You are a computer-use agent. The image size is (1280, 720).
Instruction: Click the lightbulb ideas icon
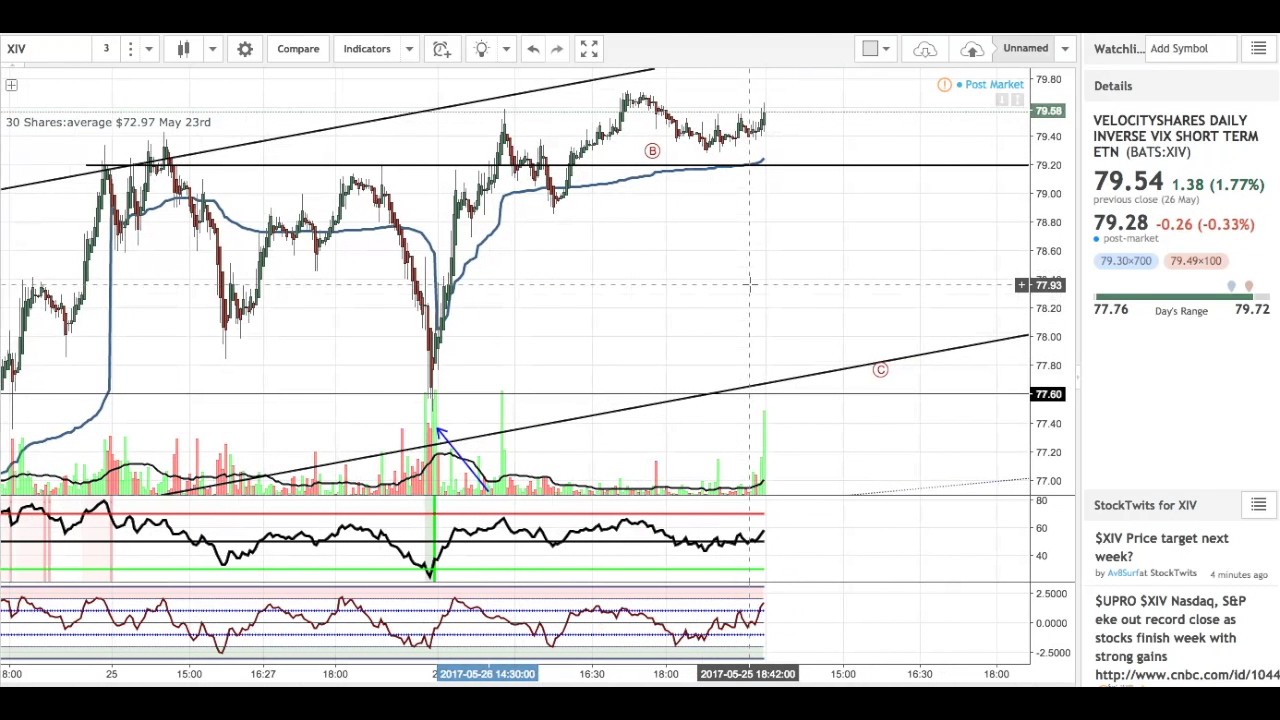[482, 48]
